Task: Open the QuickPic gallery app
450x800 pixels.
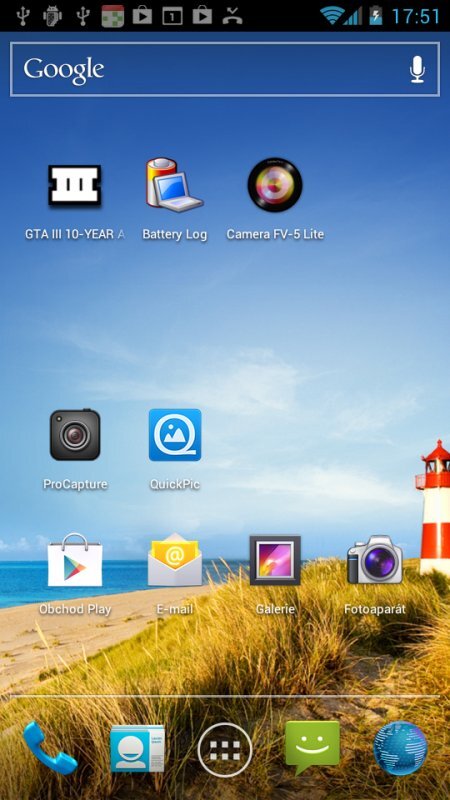Action: (175, 435)
